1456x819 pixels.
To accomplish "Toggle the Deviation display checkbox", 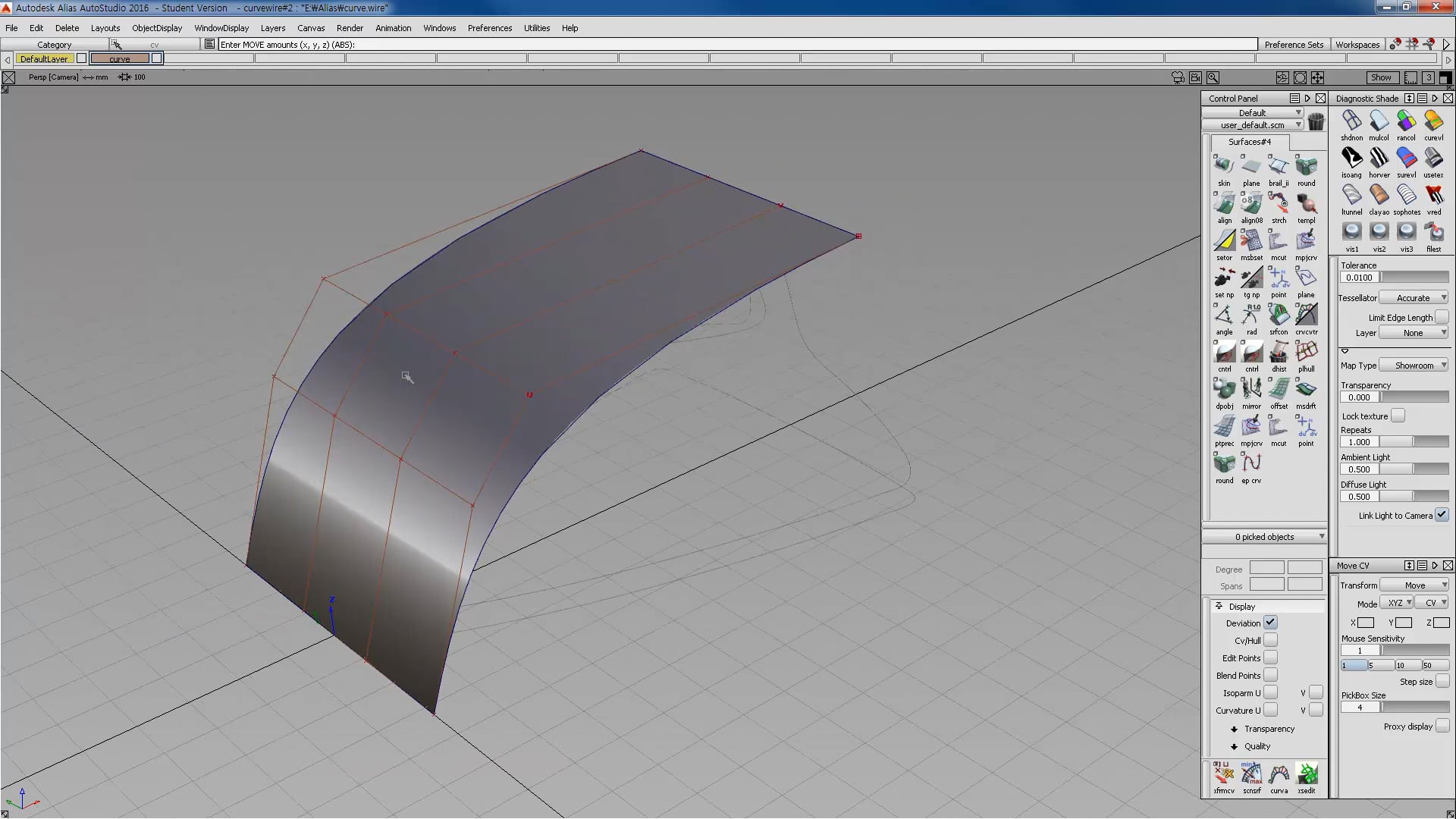I will [1270, 623].
